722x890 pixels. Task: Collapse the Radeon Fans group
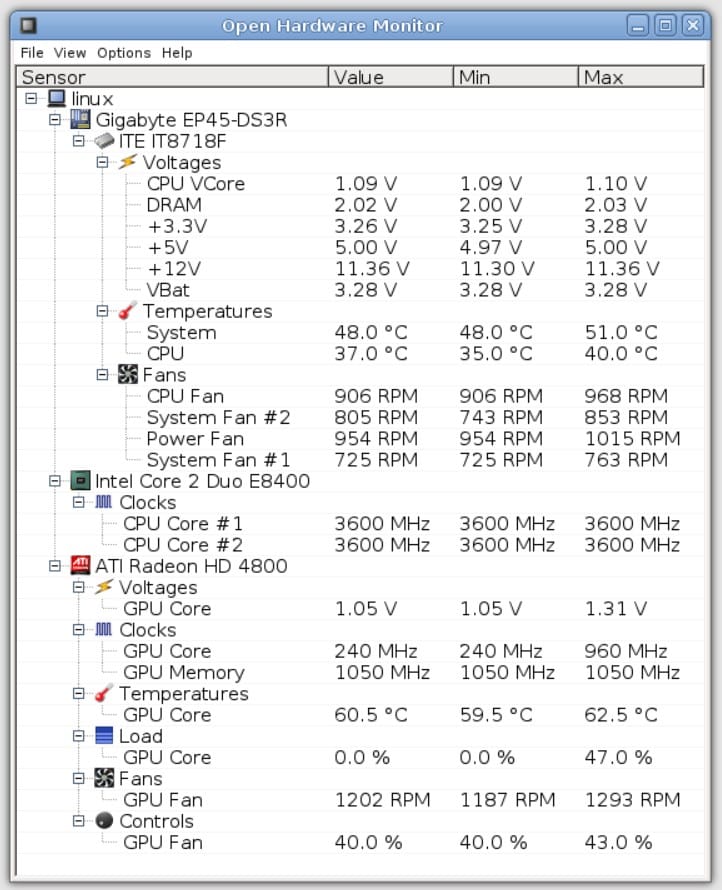coord(79,778)
